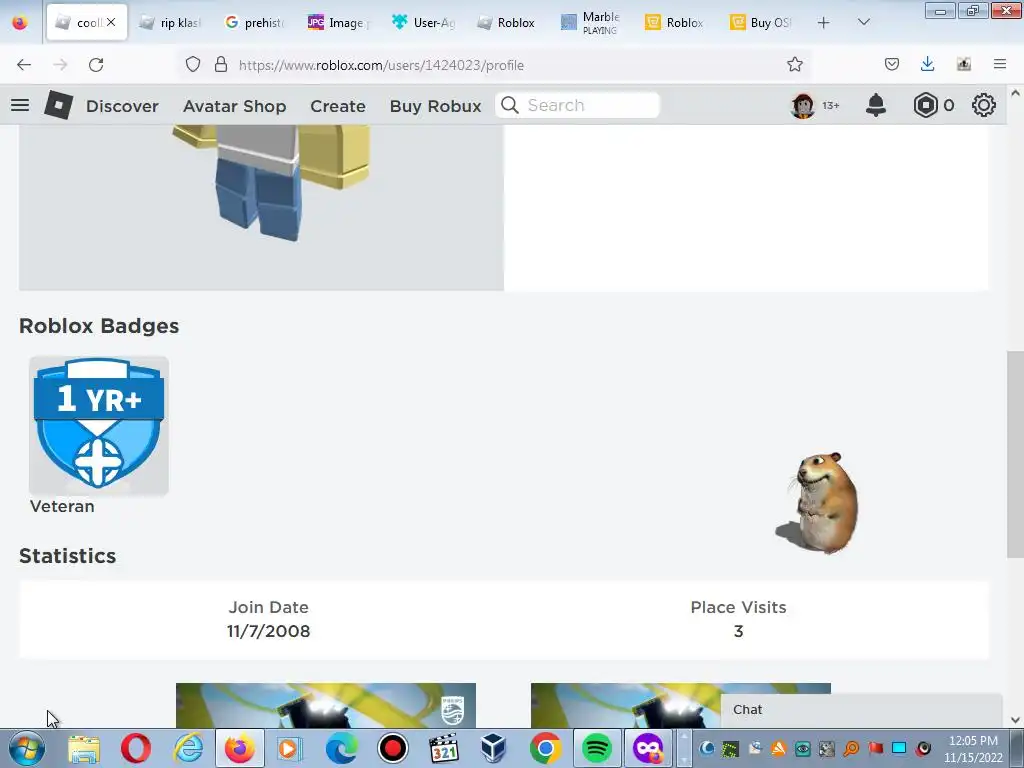Open the Firefox application menu

pos(1000,64)
